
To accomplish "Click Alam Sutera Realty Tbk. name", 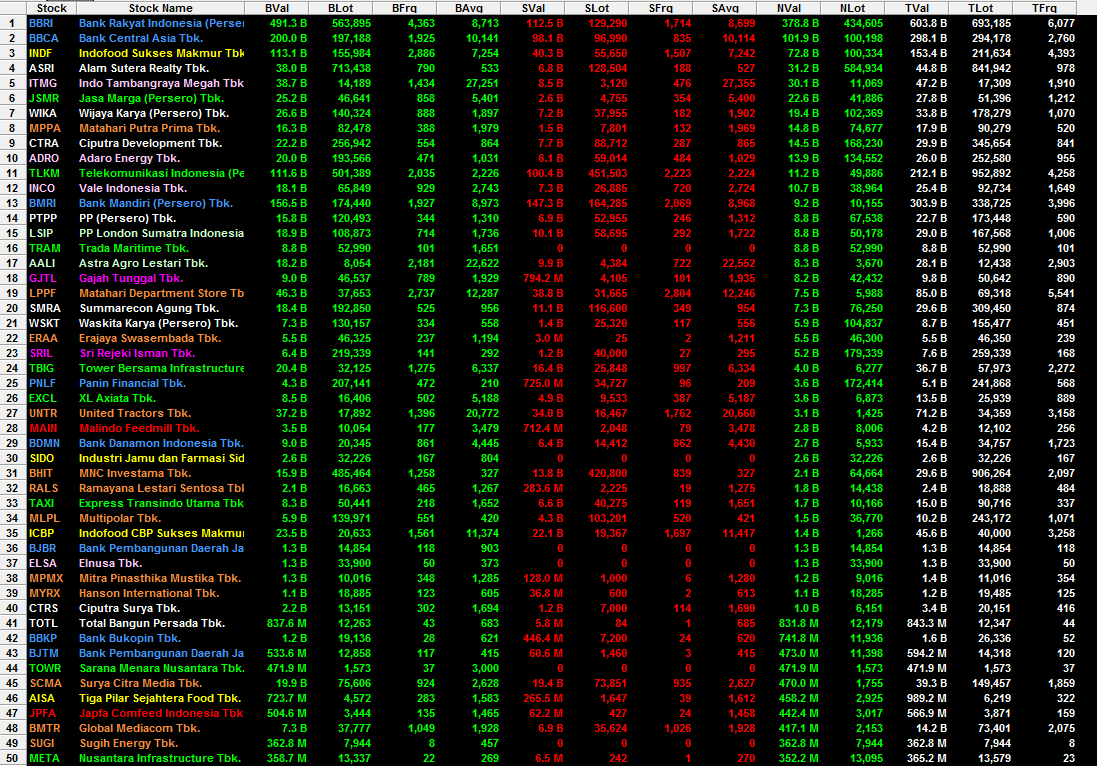I will pyautogui.click(x=145, y=69).
